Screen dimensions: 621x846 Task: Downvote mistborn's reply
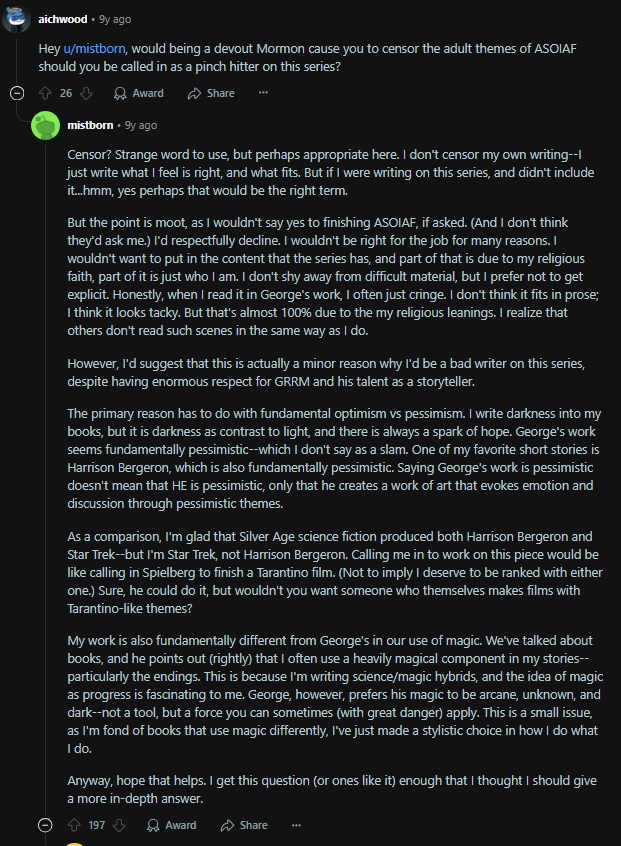pos(119,825)
